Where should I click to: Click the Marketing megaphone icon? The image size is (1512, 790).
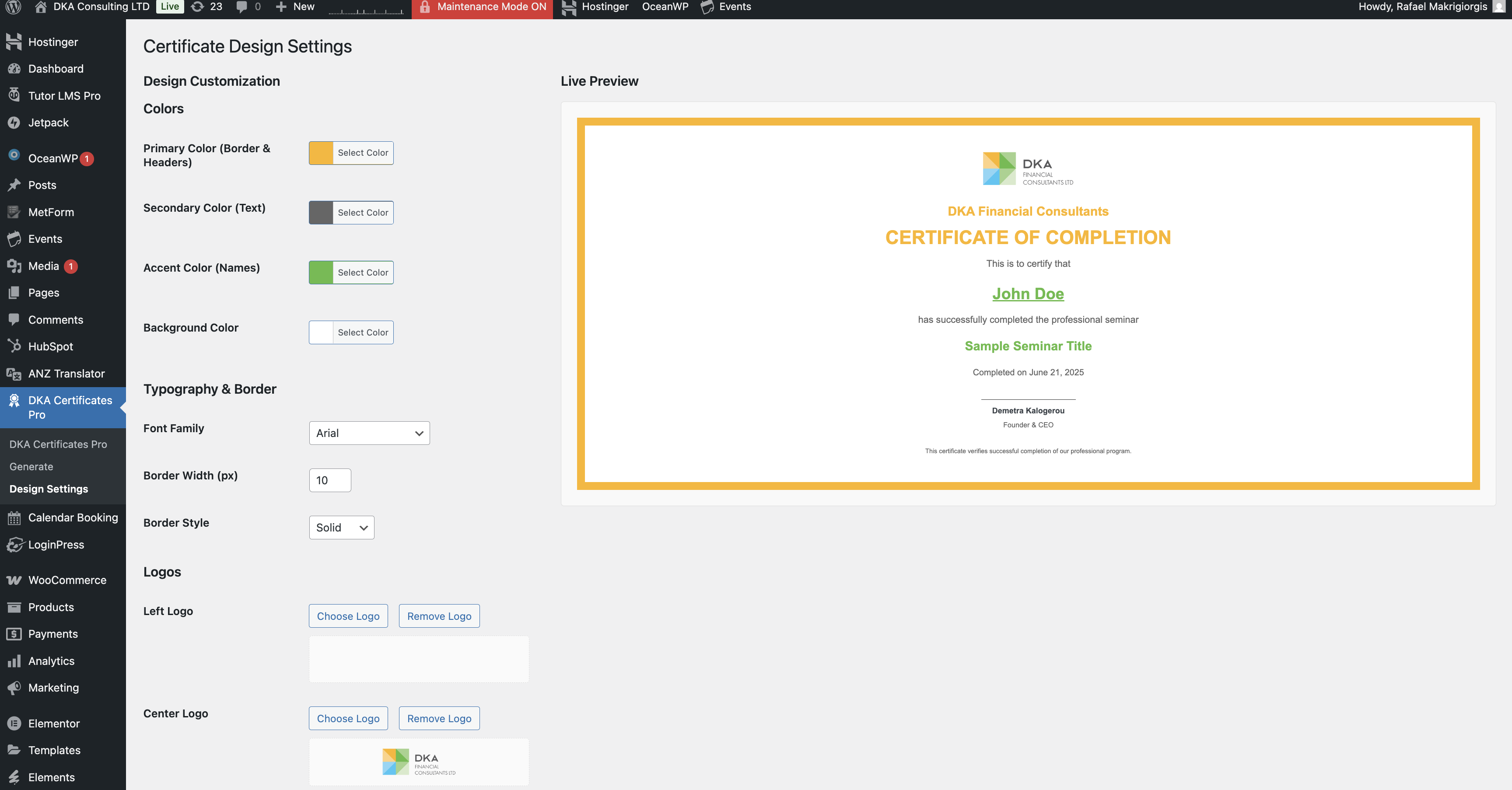click(x=14, y=687)
